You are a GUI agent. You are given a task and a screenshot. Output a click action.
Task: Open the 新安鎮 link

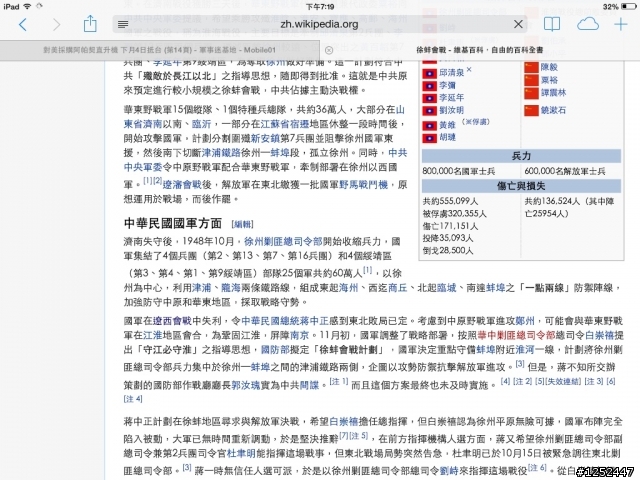point(265,138)
